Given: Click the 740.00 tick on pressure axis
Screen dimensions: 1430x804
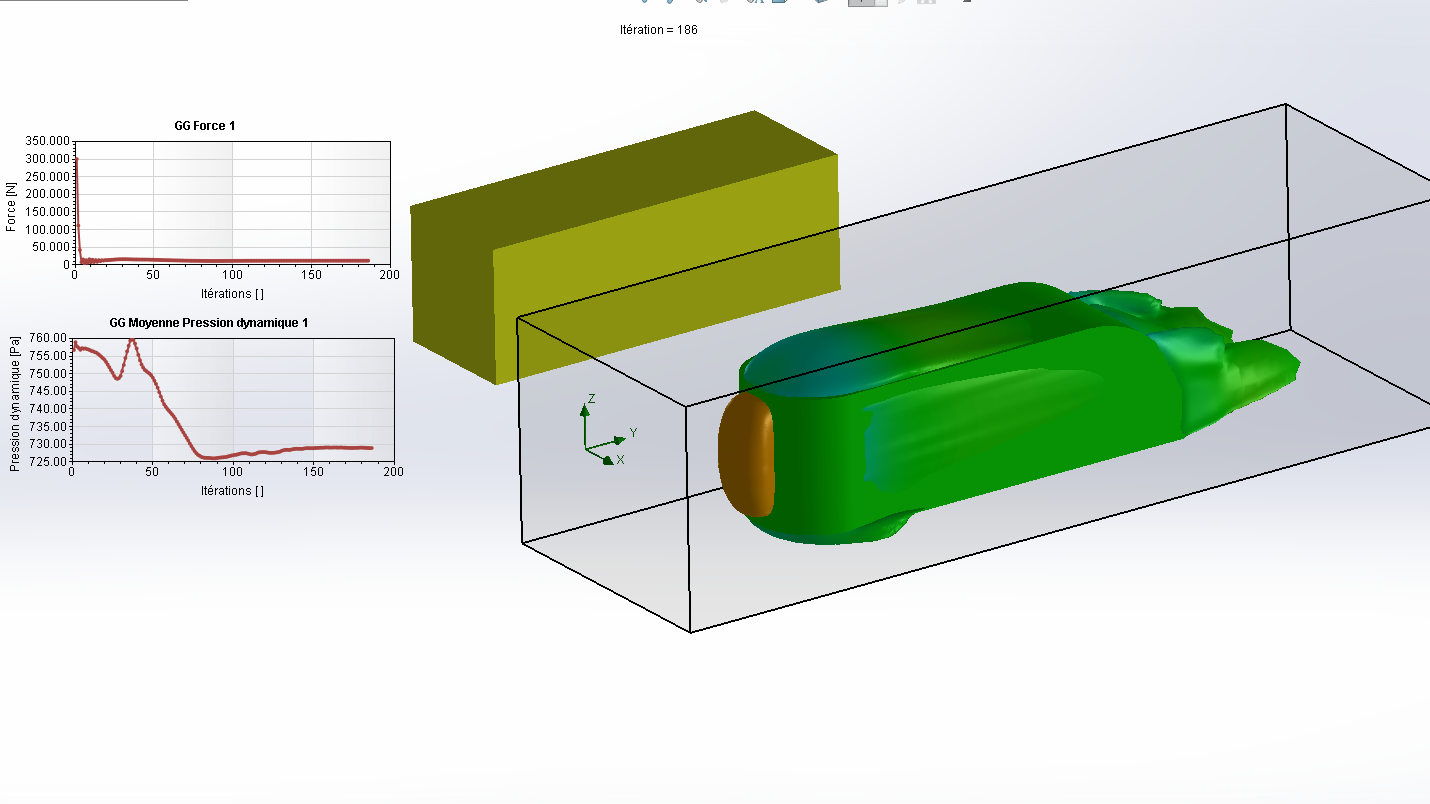Looking at the screenshot, I should point(49,408).
